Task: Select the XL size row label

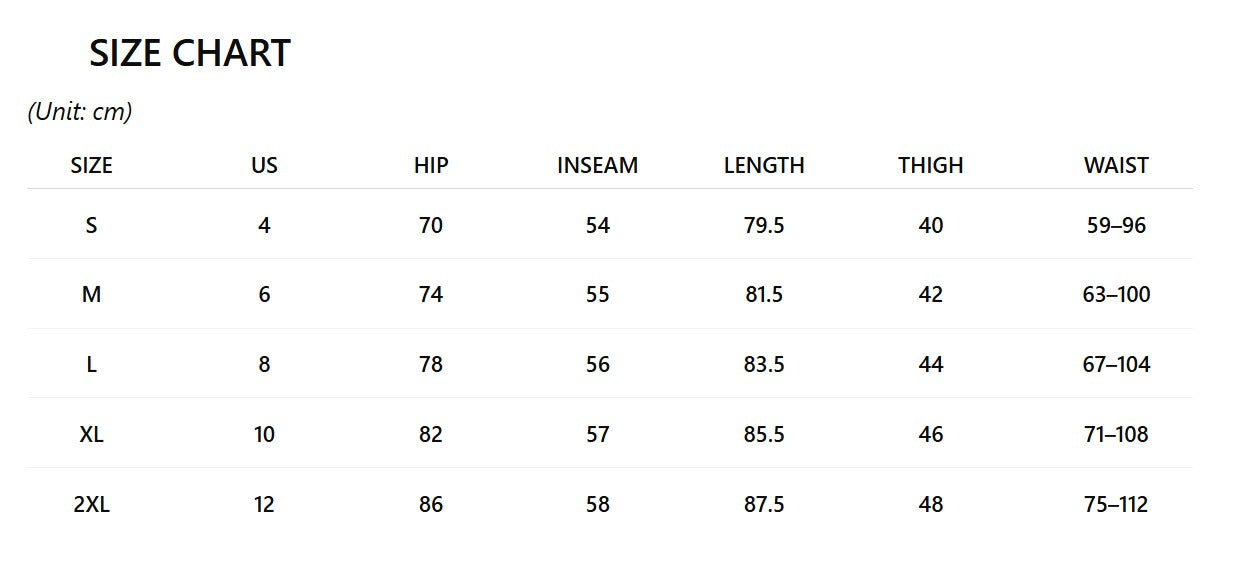Action: (x=91, y=435)
